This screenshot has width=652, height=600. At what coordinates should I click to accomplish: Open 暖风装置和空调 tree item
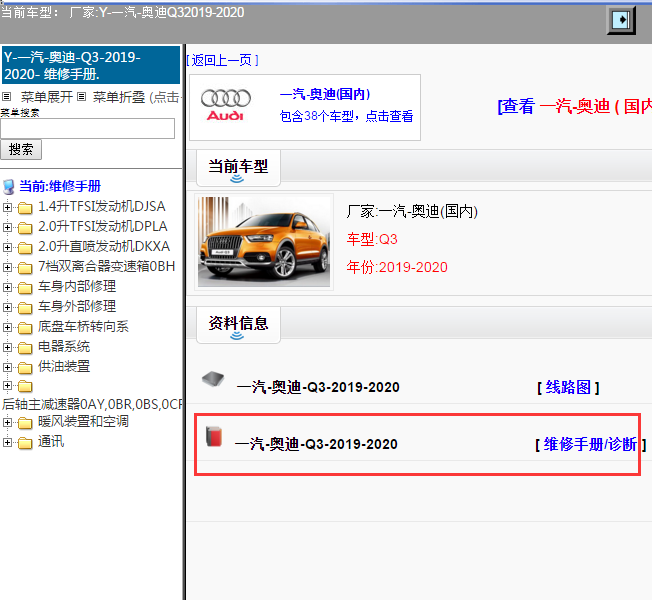click(x=83, y=422)
